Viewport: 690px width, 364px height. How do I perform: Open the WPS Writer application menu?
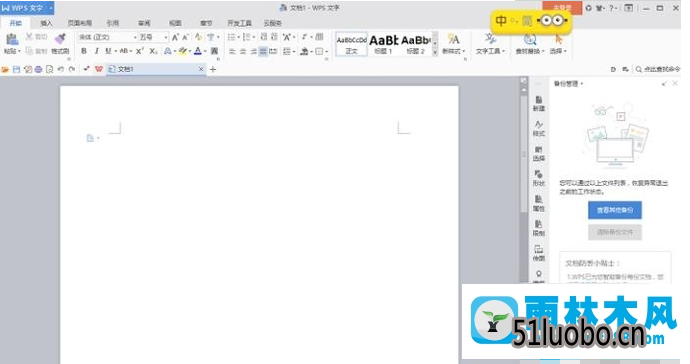point(27,8)
